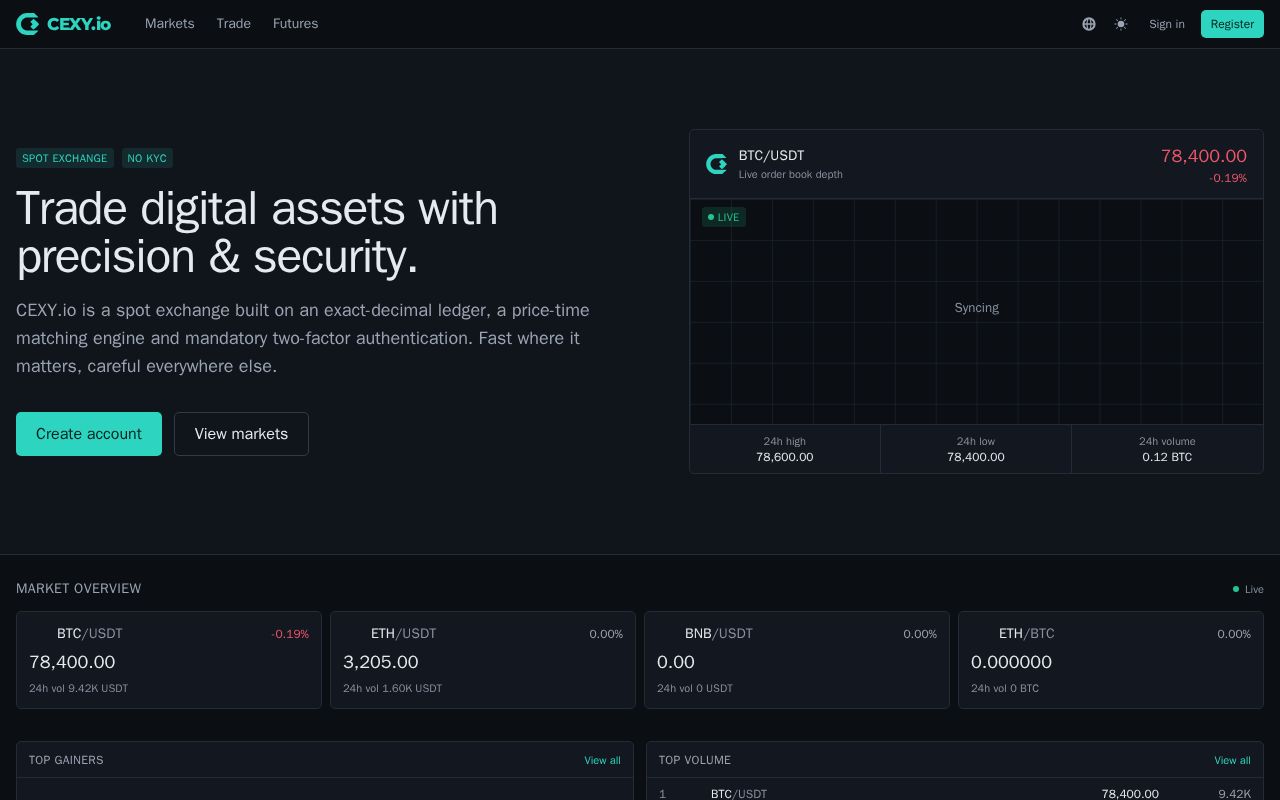Image resolution: width=1280 pixels, height=800 pixels.
Task: Click the View markets button
Action: tap(241, 434)
